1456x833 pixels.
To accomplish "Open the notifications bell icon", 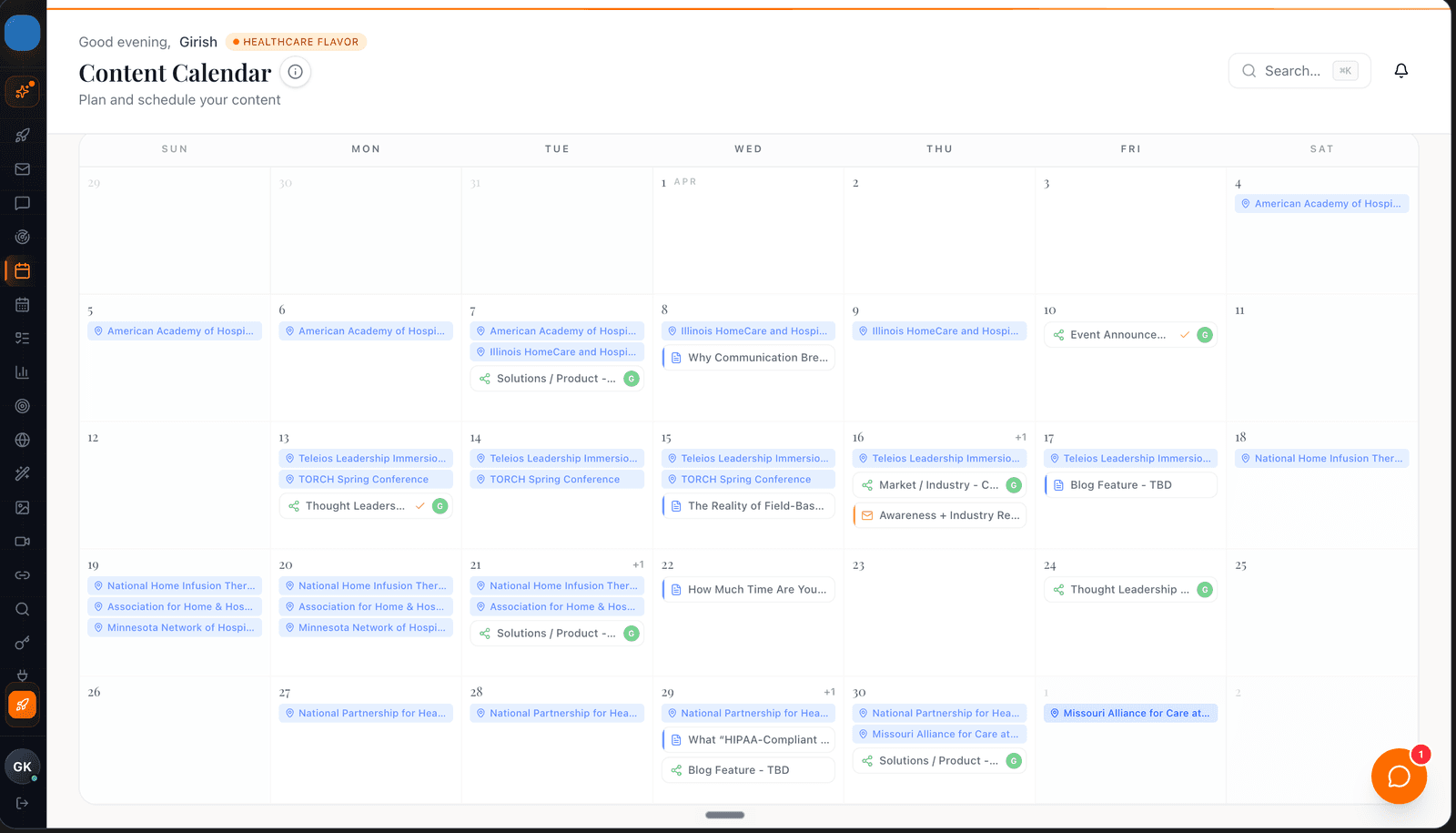I will (x=1401, y=71).
